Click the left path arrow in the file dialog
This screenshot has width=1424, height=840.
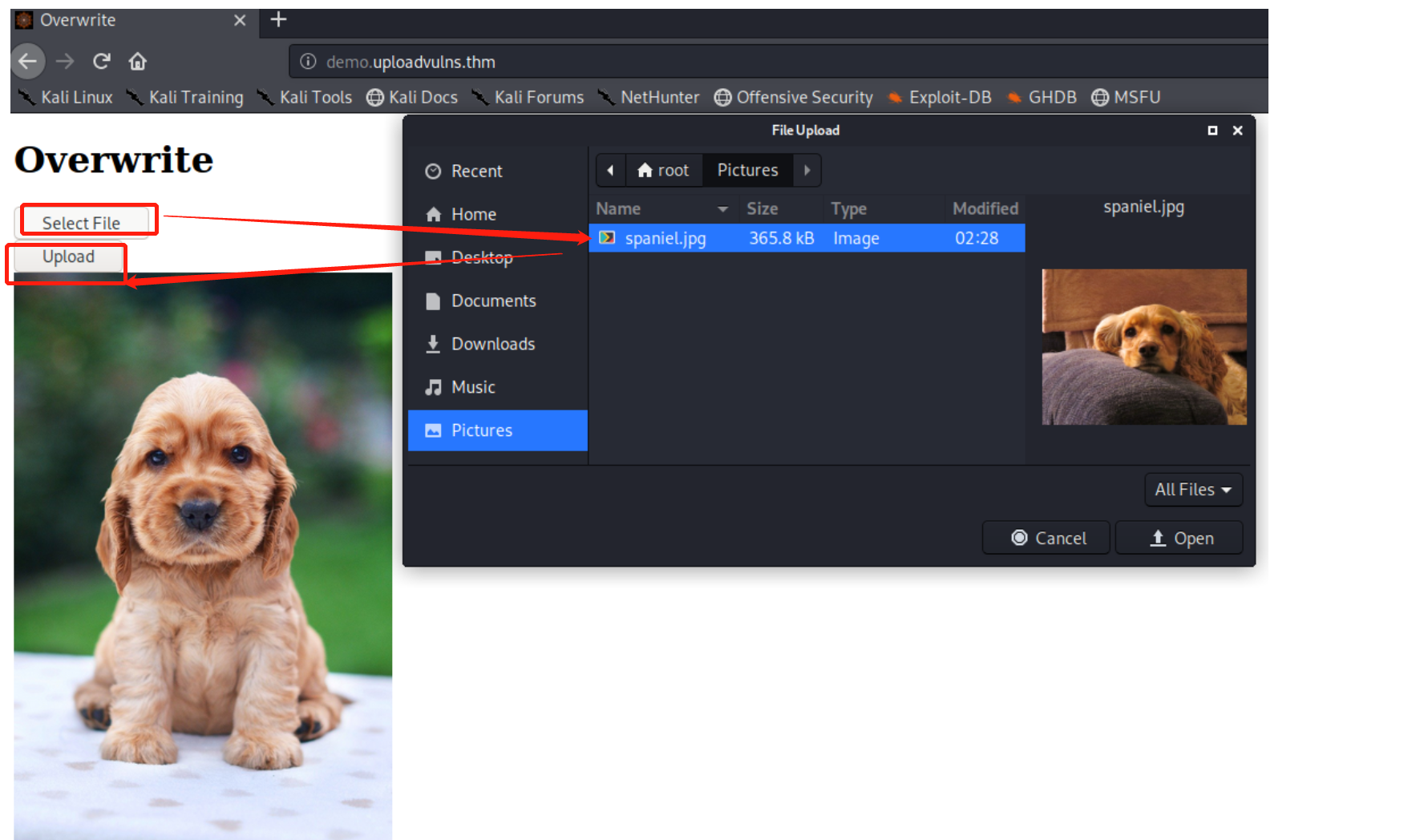610,170
